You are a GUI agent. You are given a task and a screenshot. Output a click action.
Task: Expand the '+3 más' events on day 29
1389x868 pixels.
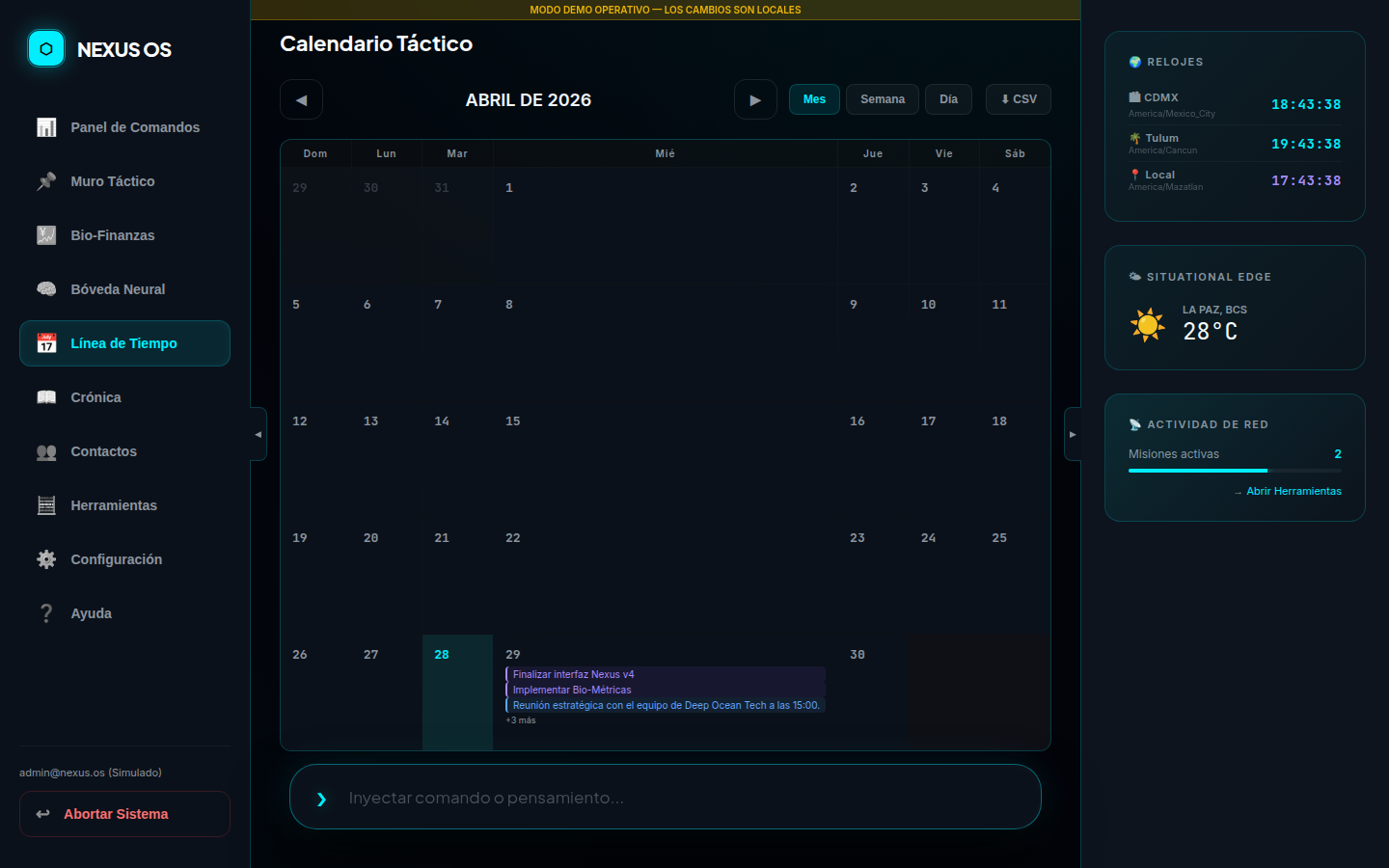tap(521, 720)
